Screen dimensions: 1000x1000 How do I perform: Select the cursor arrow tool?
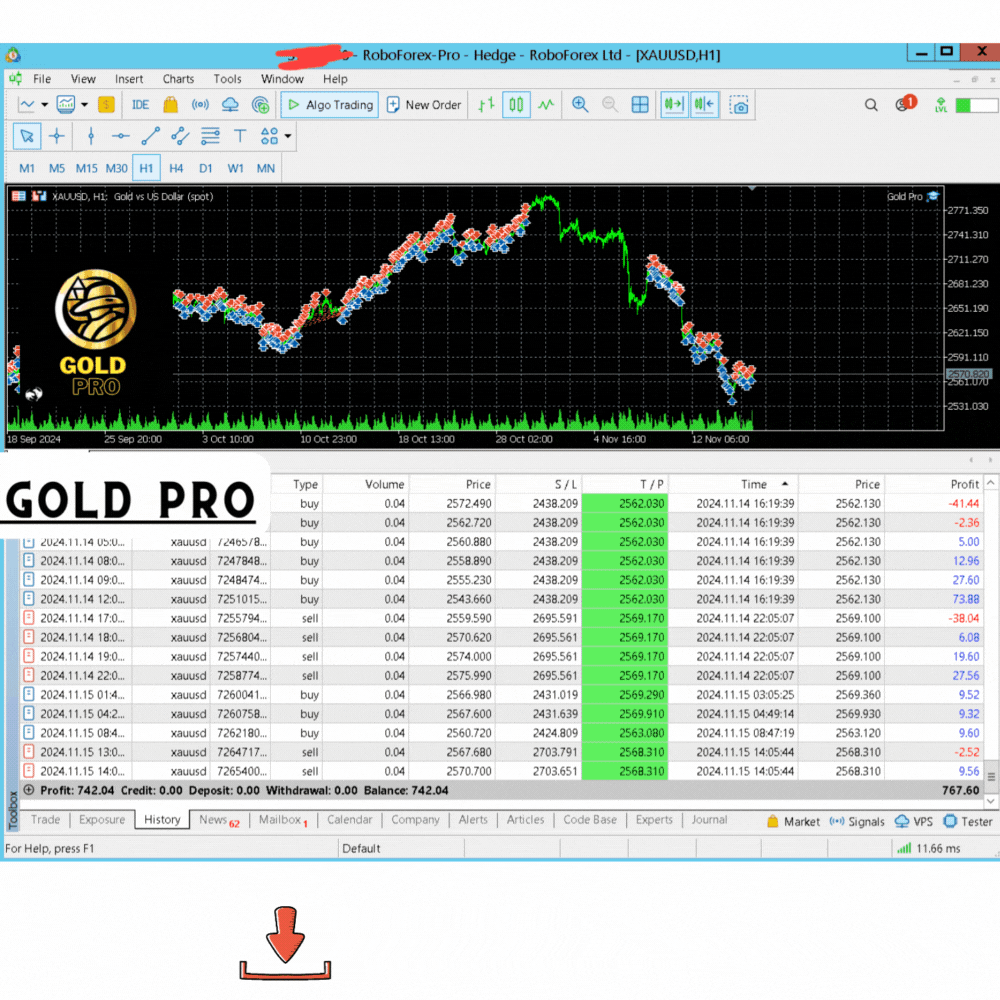[27, 136]
